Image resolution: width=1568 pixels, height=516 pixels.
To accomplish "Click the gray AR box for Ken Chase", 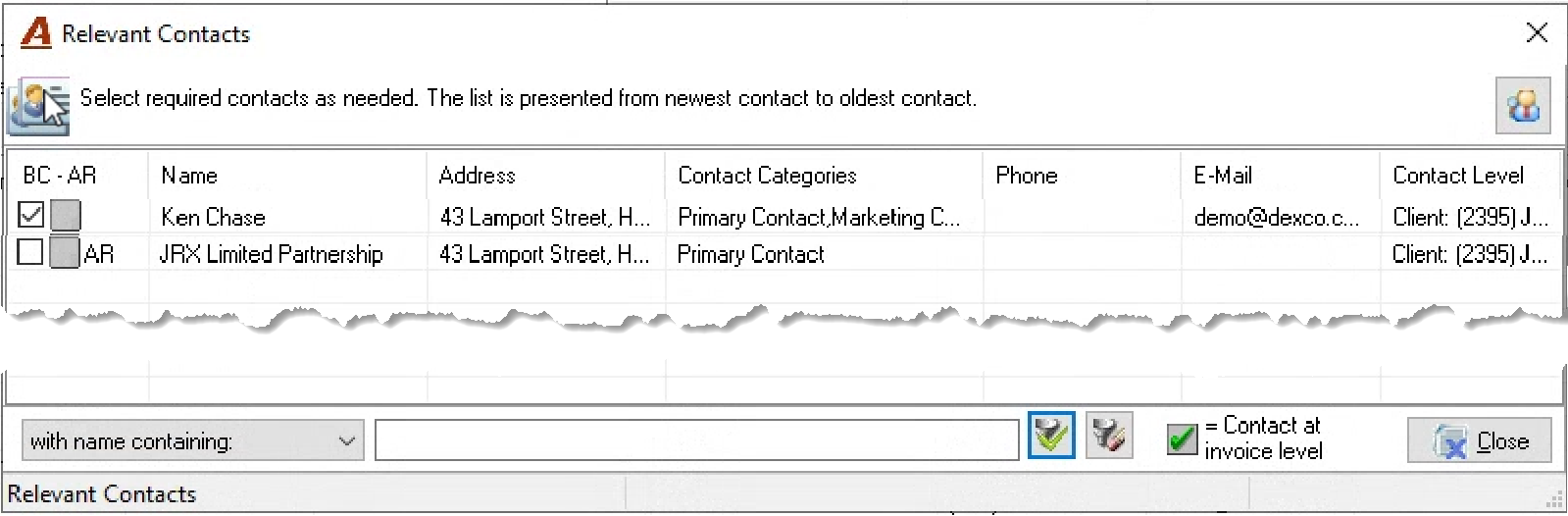I will (66, 216).
